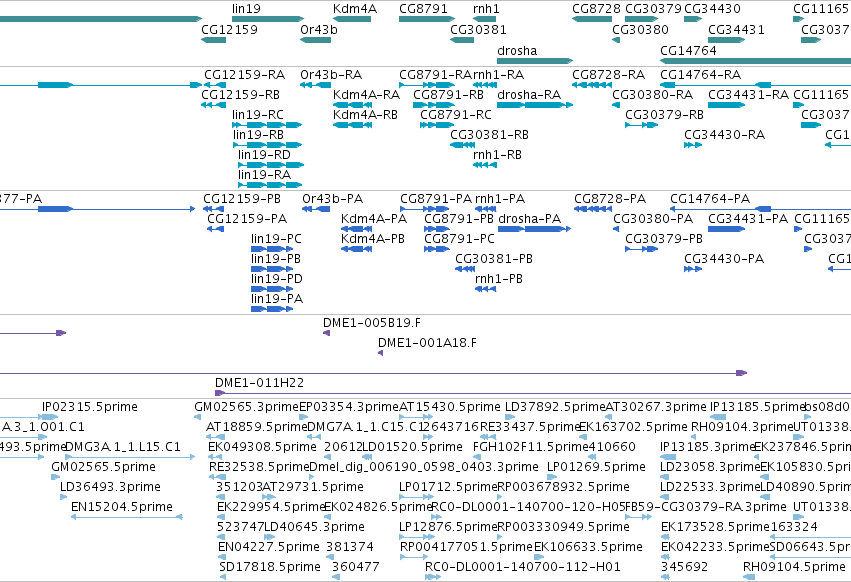Screen dimensions: 851x582
Task: Click the EK173528.5prime EST label
Action: point(715,526)
